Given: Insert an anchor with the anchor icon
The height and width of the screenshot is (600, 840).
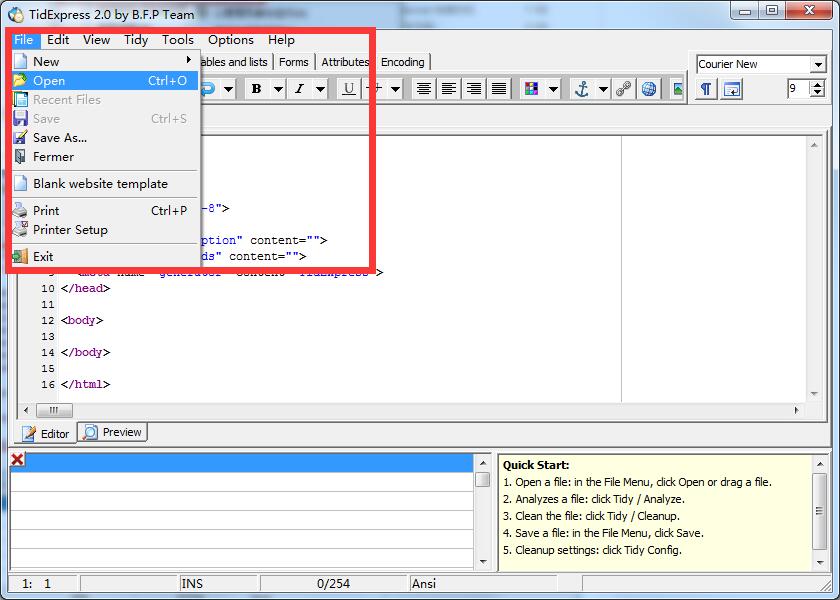Looking at the screenshot, I should (x=582, y=88).
